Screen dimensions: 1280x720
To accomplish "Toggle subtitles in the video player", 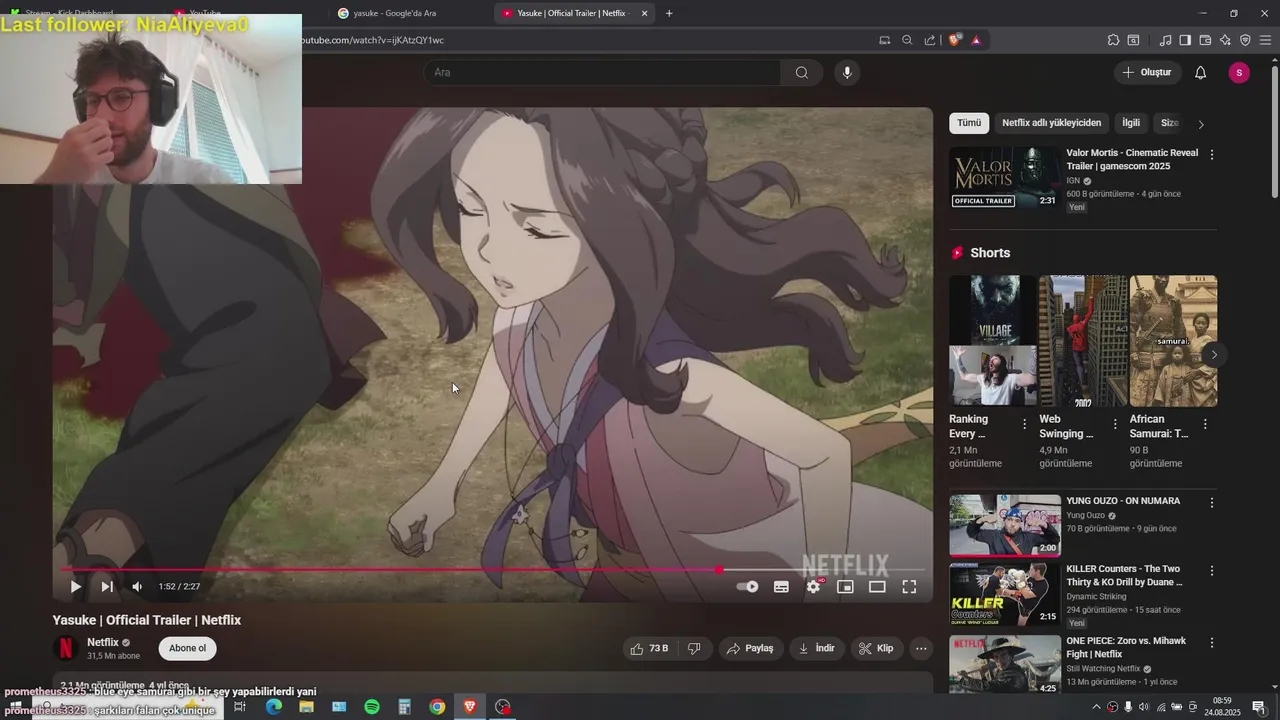I will [781, 587].
